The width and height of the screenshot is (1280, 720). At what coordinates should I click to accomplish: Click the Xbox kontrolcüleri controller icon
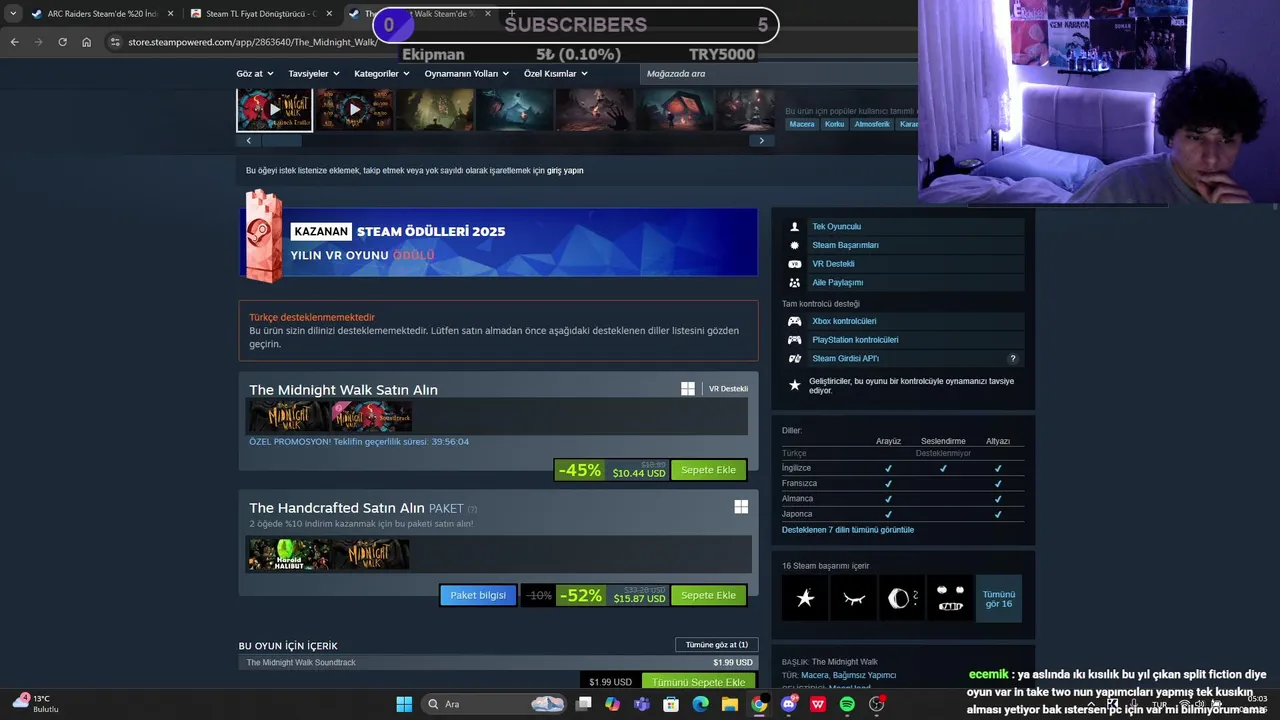pyautogui.click(x=794, y=321)
